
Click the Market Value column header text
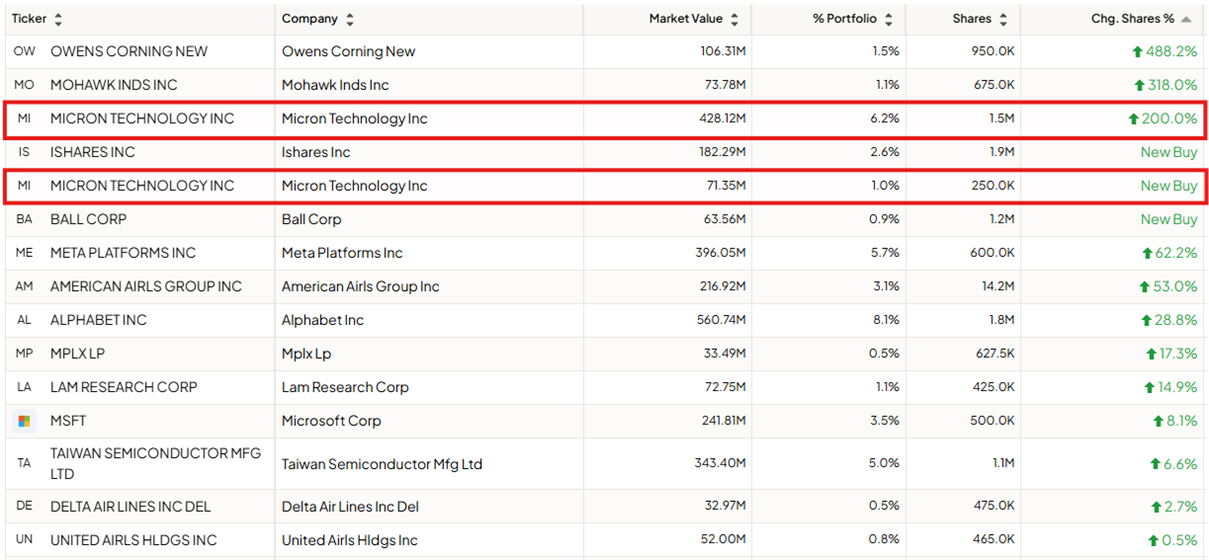point(685,19)
